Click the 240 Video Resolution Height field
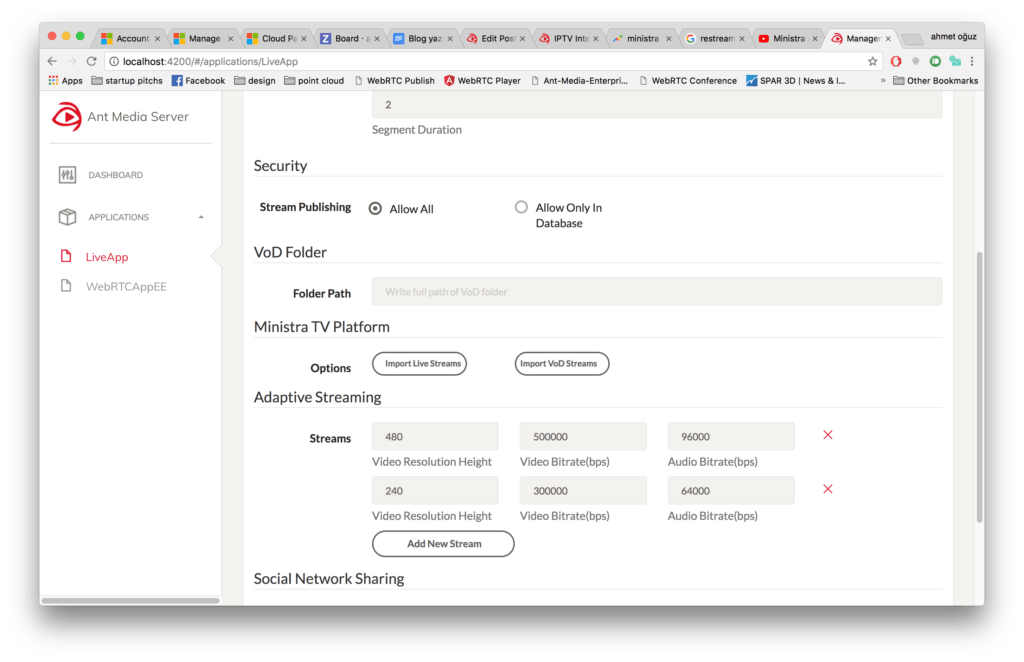The width and height of the screenshot is (1024, 662). click(x=435, y=490)
